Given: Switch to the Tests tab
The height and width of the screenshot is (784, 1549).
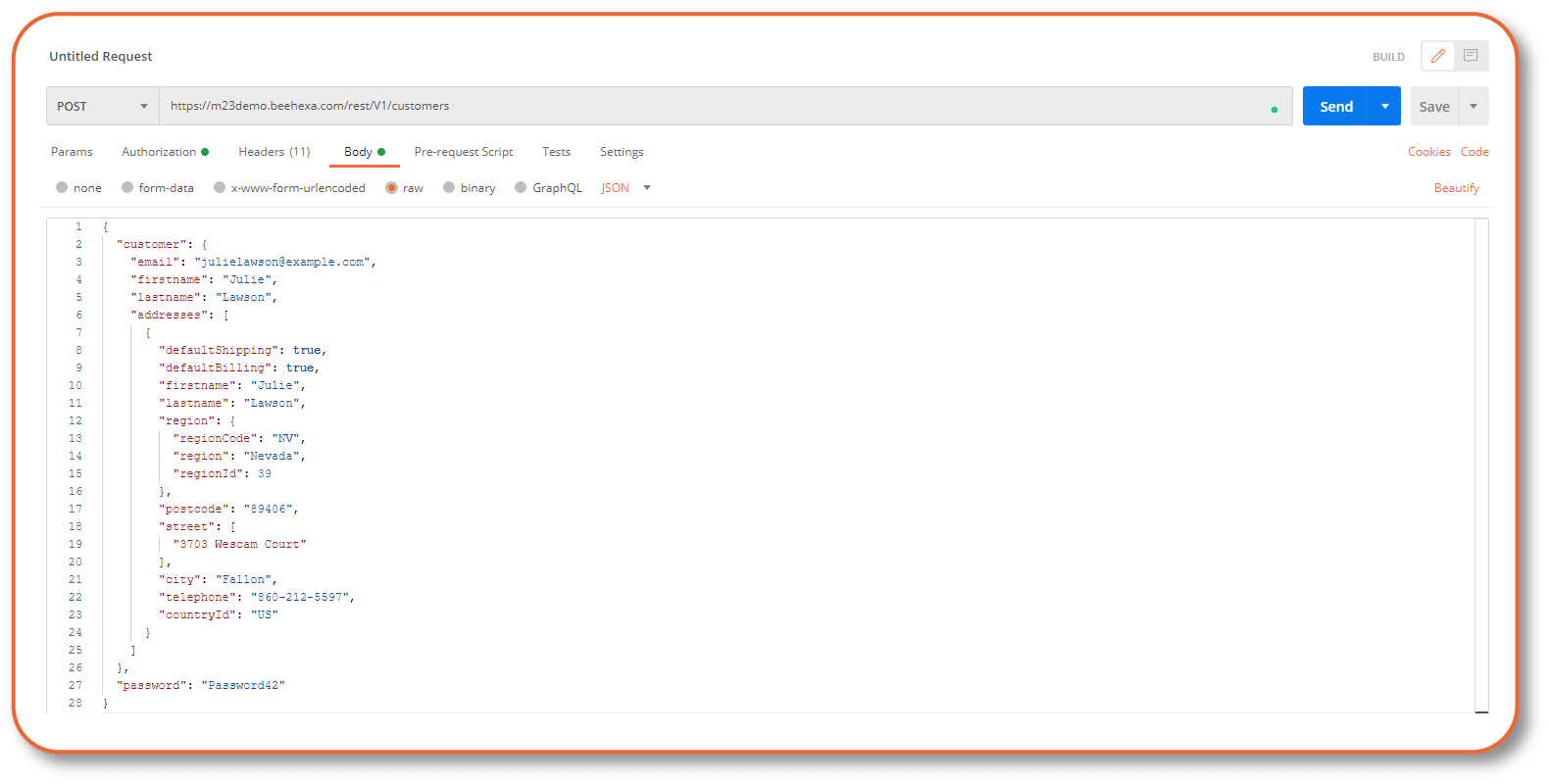Looking at the screenshot, I should tap(556, 152).
